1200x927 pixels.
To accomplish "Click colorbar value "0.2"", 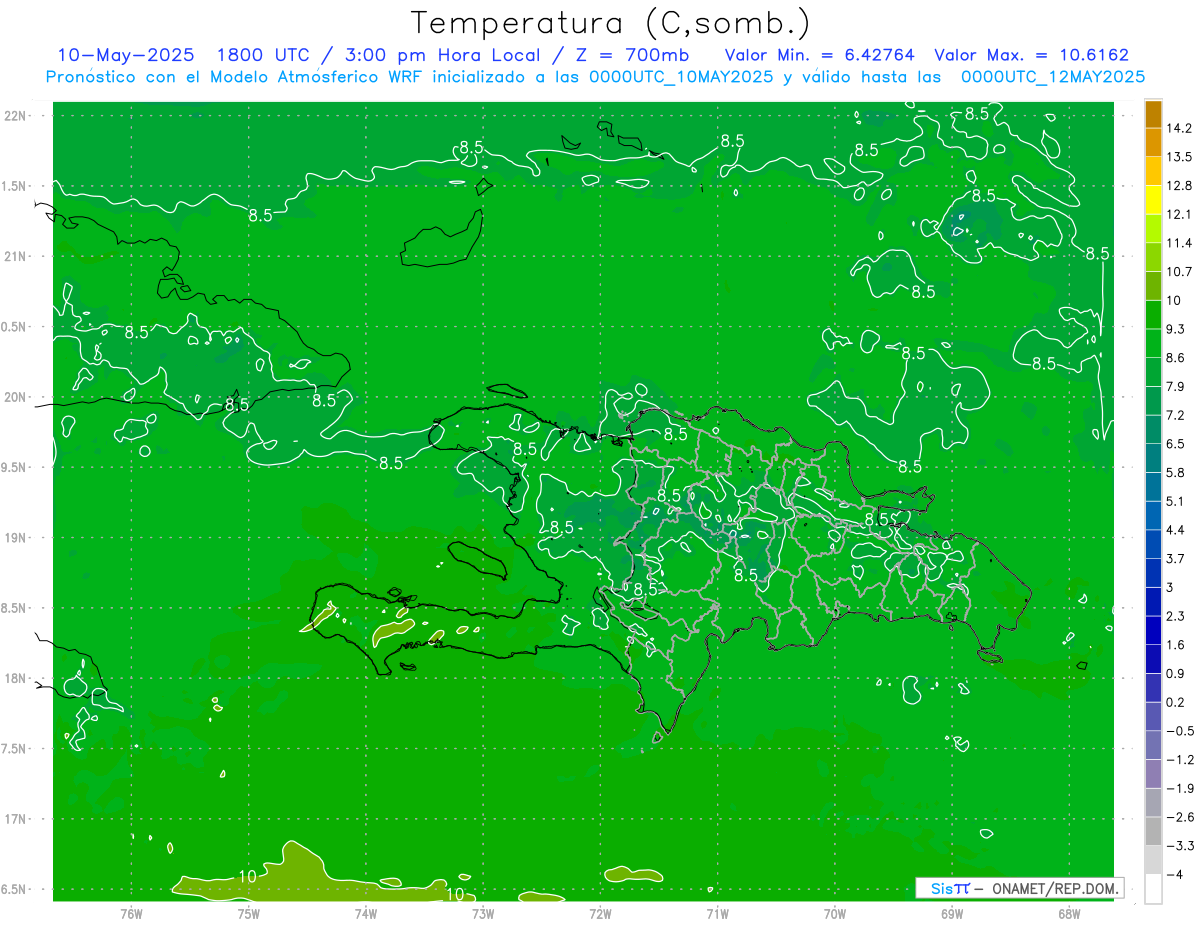I will pos(1175,702).
